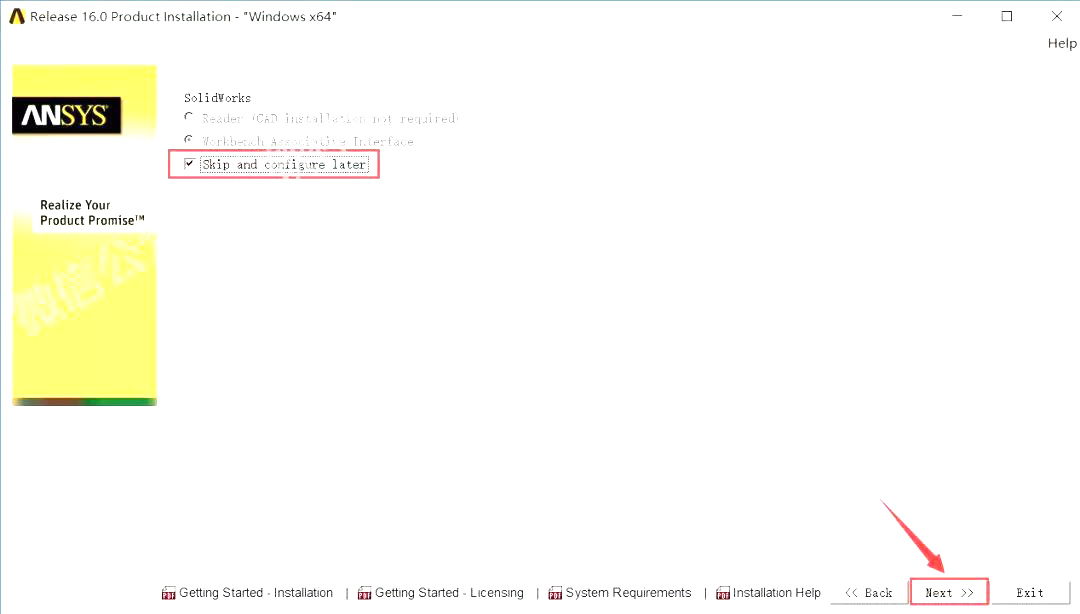Click the PDF icon beside System Requirements
The height and width of the screenshot is (614, 1080).
pyautogui.click(x=555, y=593)
